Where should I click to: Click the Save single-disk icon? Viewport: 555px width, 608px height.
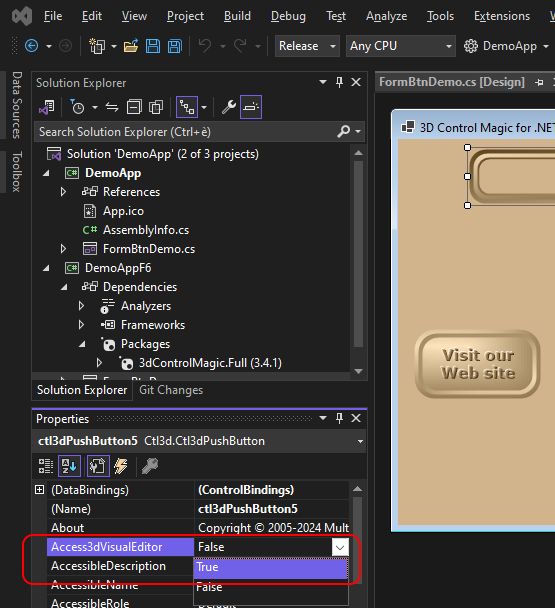click(153, 46)
